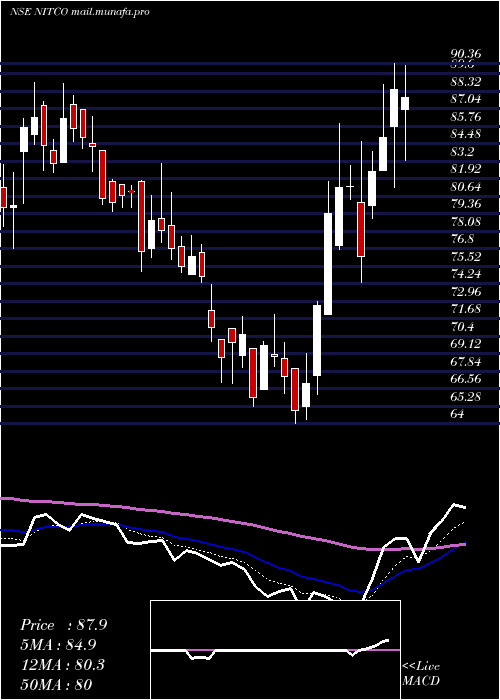The image size is (500, 700).
Task: Click the 87.04 price axis label
Action: 466,100
